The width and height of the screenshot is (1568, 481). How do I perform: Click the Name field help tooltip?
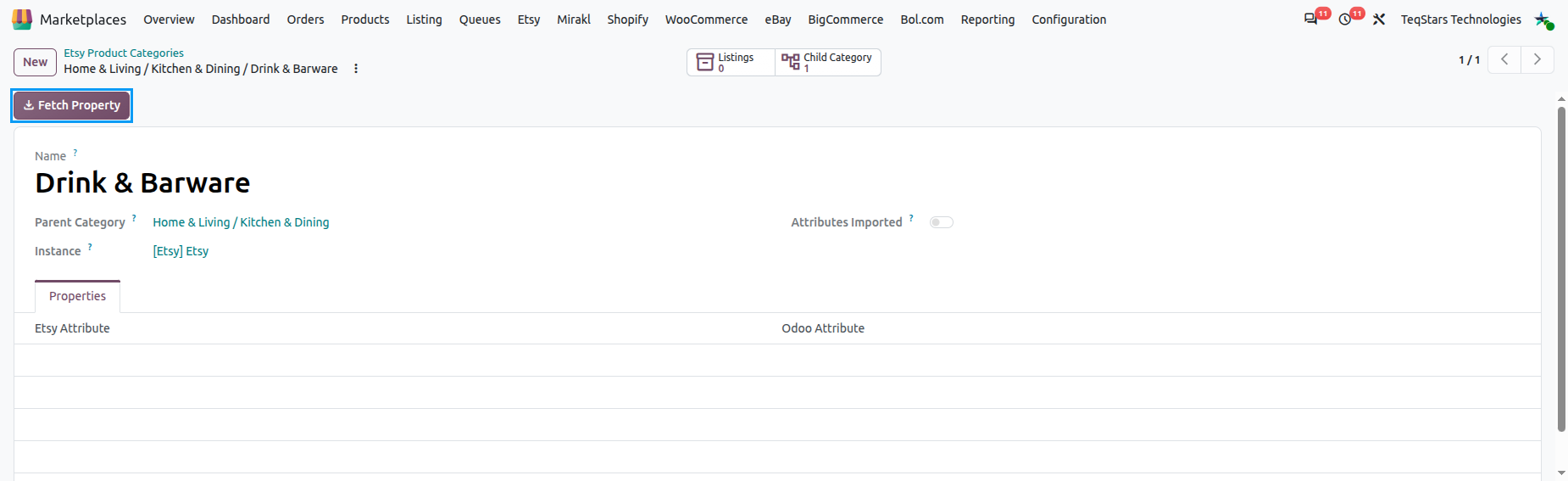point(75,154)
